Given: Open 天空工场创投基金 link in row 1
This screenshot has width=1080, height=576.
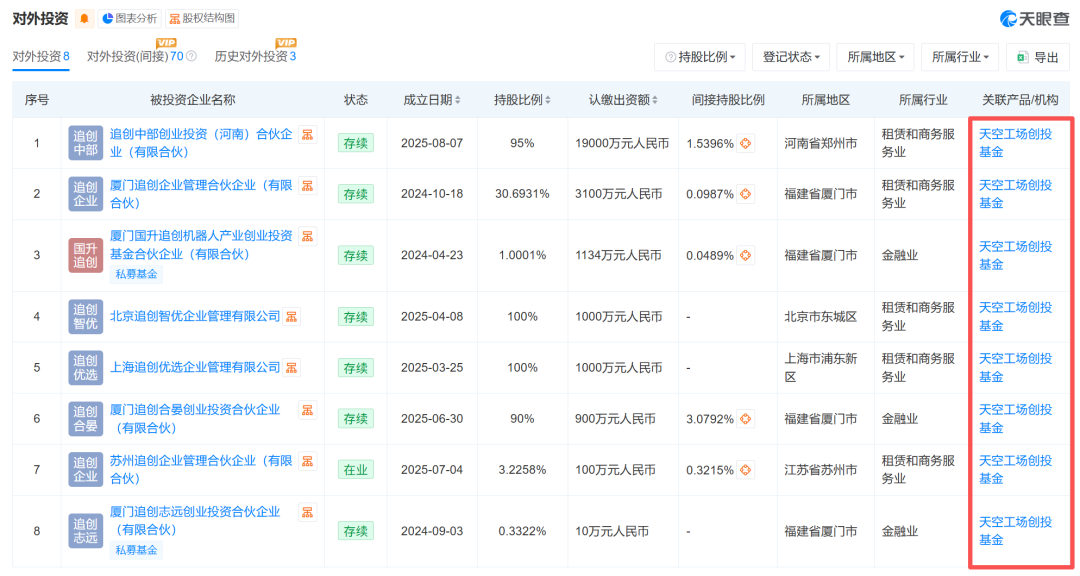Looking at the screenshot, I should 1015,143.
